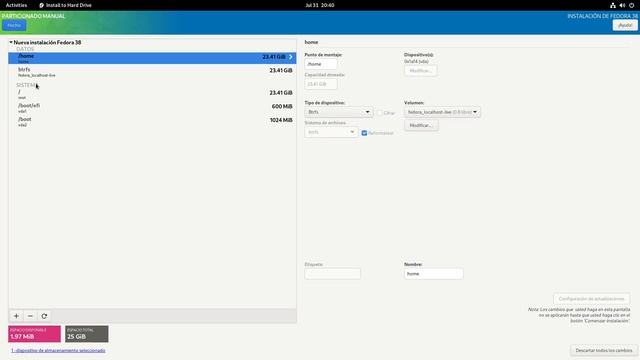Click Modificar button under Volumen
Screen dimensions: 640x360
click(x=421, y=125)
